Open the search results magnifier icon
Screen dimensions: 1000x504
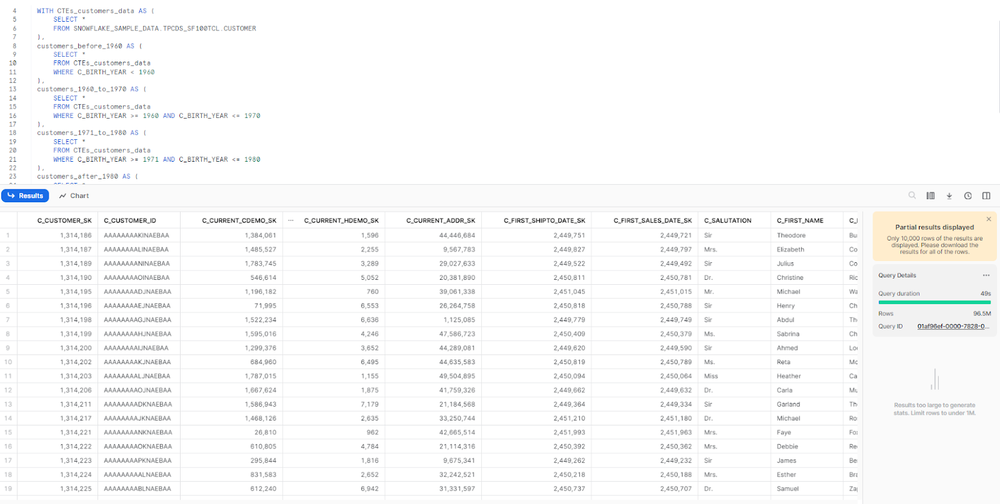point(912,196)
